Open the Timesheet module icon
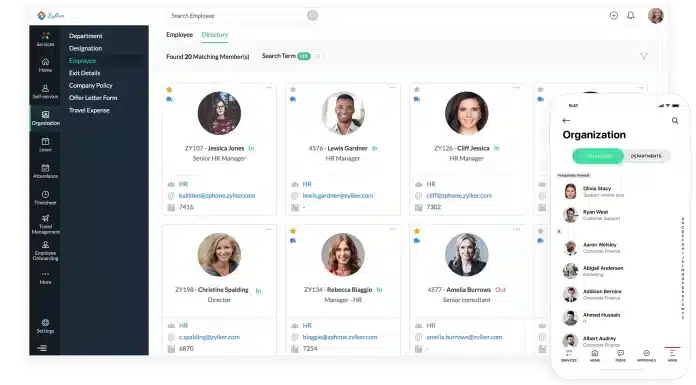The width and height of the screenshot is (696, 385). (45, 198)
